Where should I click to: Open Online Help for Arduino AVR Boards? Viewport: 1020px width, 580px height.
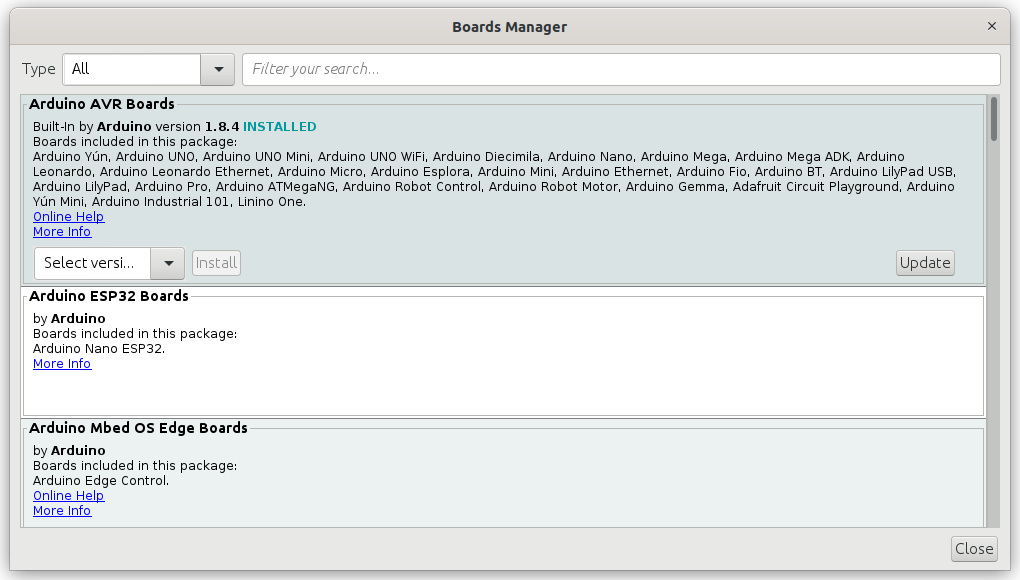point(68,217)
